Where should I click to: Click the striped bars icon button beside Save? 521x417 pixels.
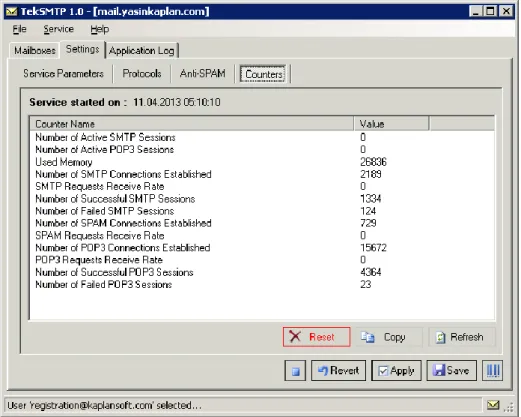click(492, 370)
